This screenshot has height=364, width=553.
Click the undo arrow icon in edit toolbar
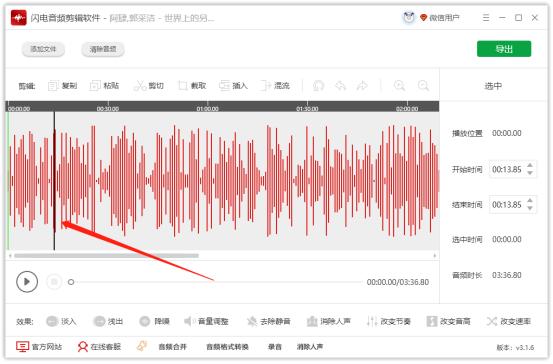tap(340, 86)
